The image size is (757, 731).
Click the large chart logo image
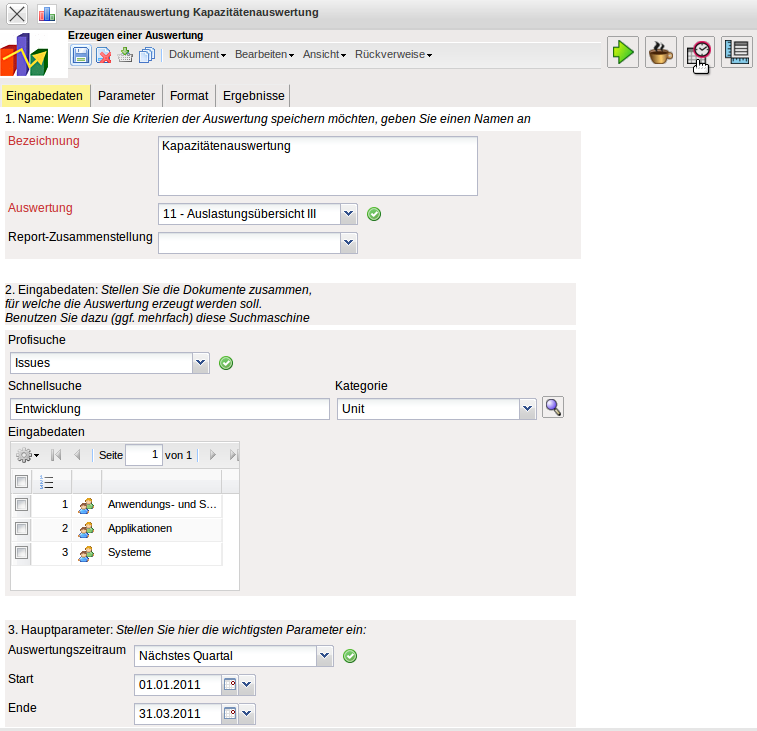[25, 54]
